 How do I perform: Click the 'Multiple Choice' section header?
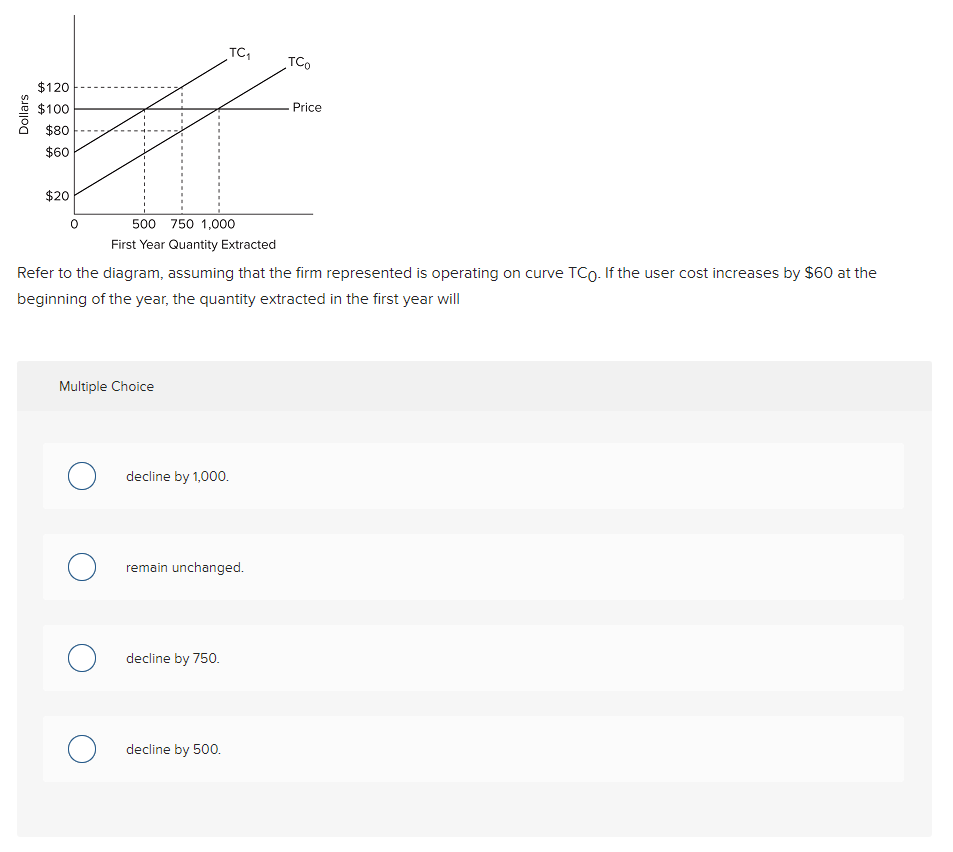click(x=107, y=386)
